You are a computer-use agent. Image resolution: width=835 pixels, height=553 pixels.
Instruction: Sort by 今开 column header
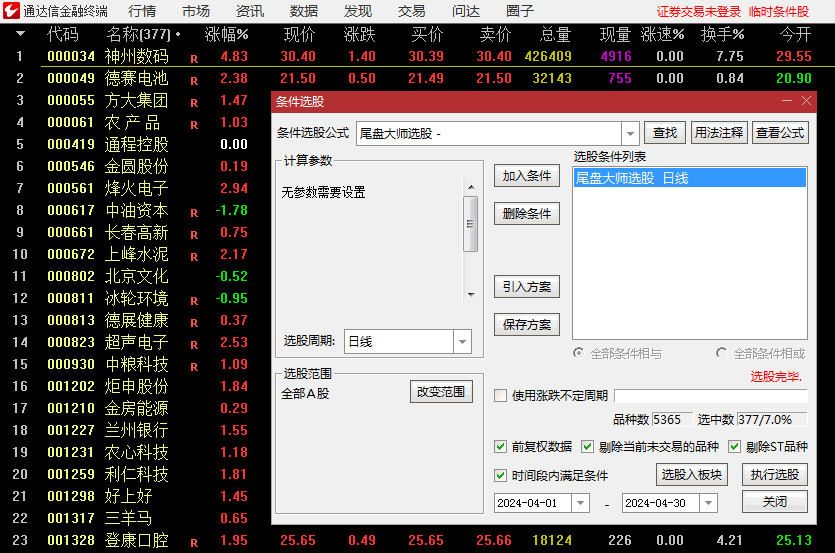point(796,35)
